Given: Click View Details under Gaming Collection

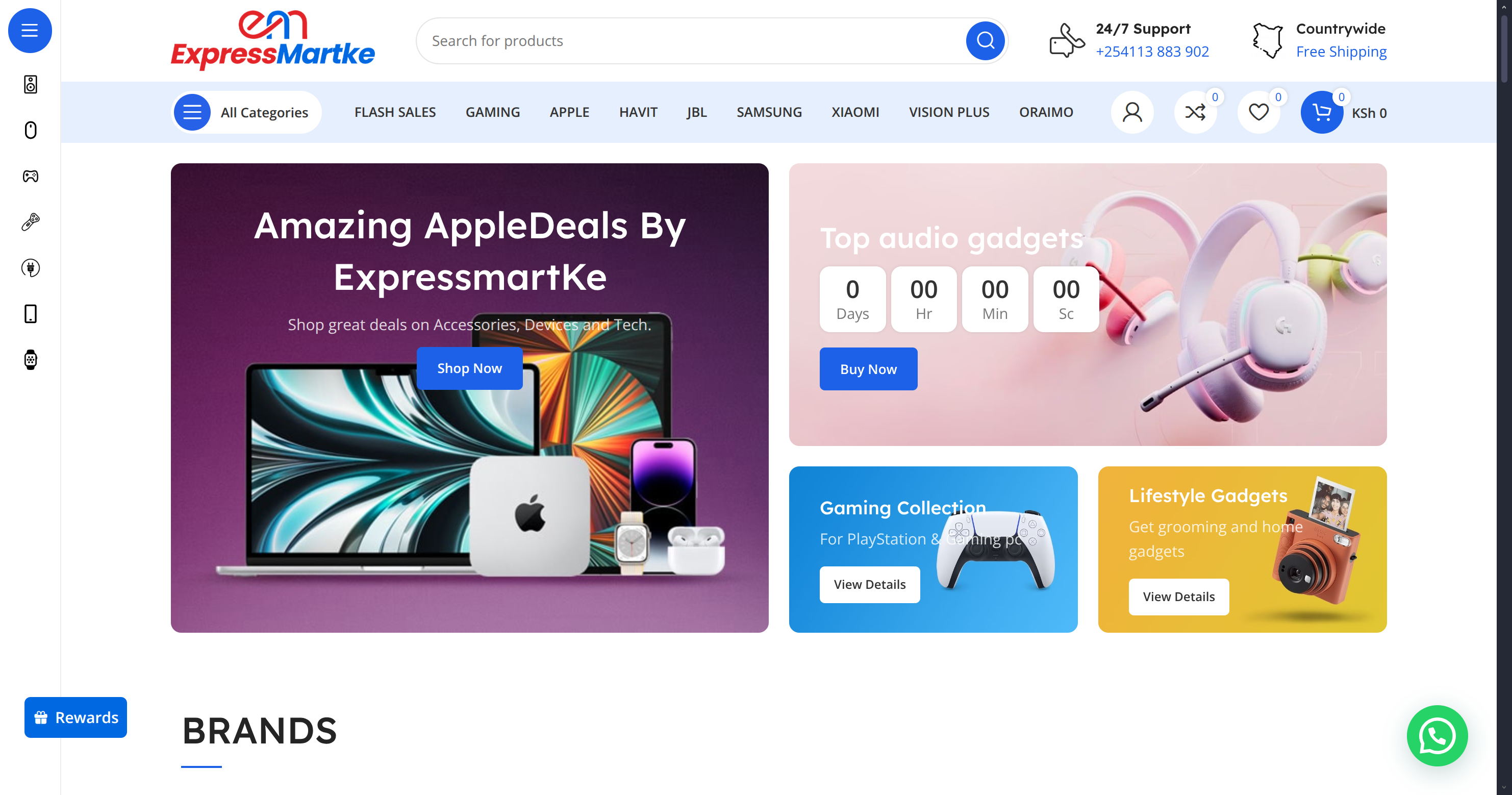Looking at the screenshot, I should (x=869, y=584).
